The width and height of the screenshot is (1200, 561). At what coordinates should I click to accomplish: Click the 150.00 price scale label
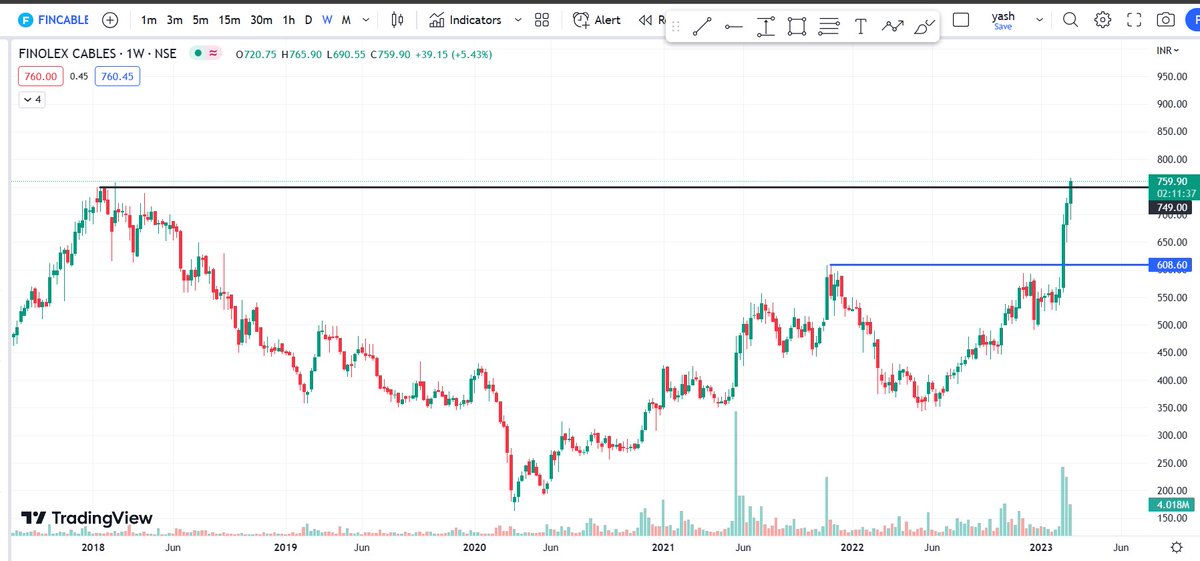tap(1171, 518)
